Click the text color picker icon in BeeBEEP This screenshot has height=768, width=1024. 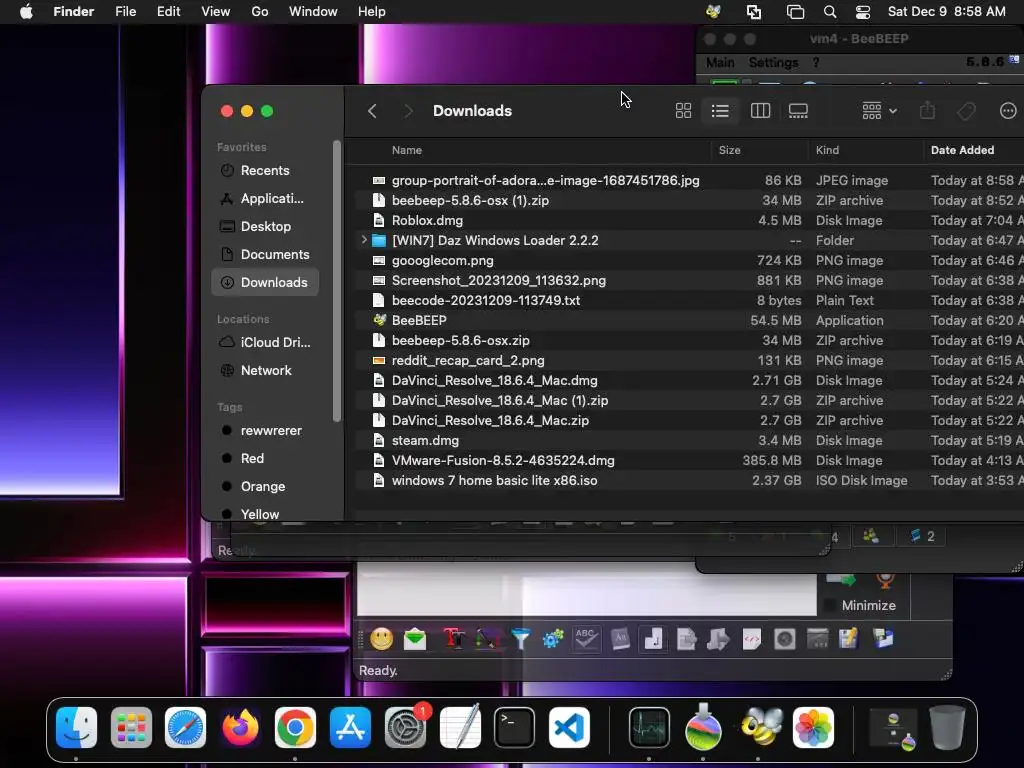[x=487, y=639]
